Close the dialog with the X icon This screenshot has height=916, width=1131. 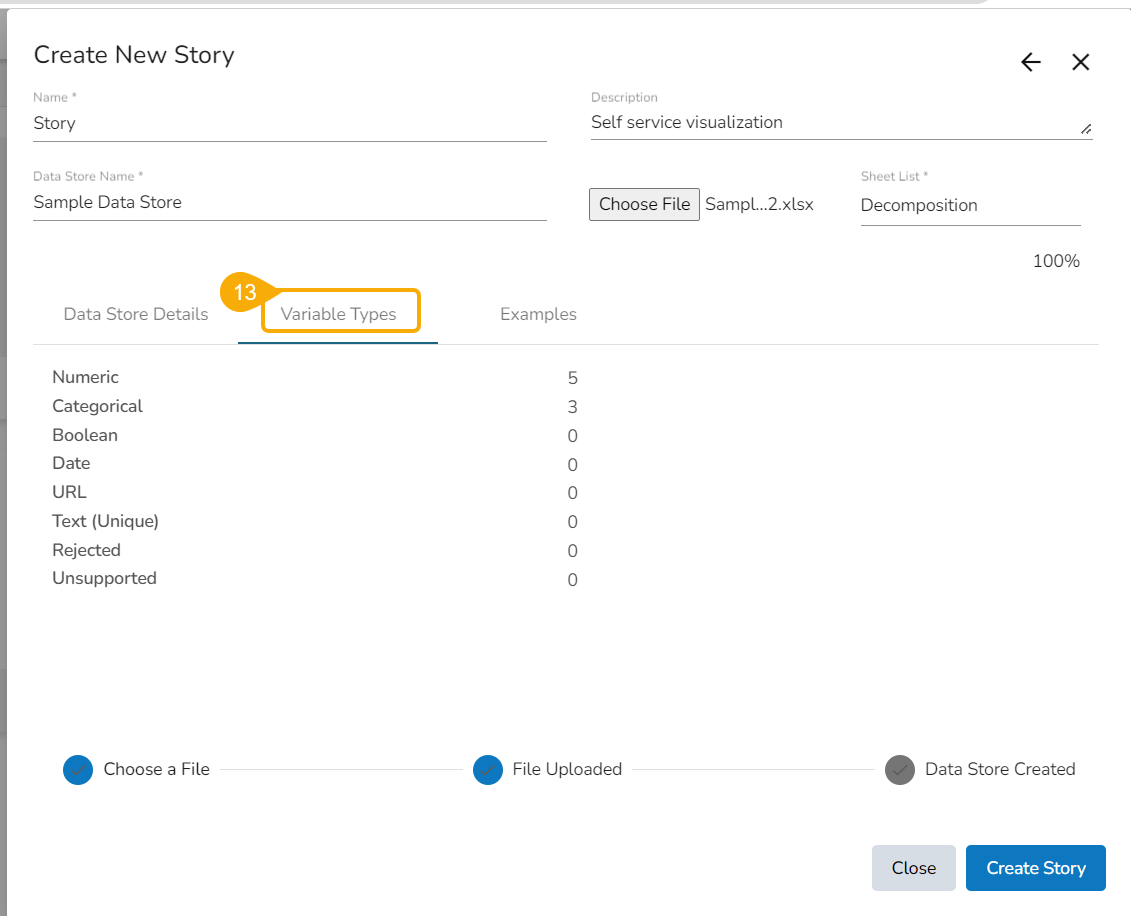(x=1081, y=62)
